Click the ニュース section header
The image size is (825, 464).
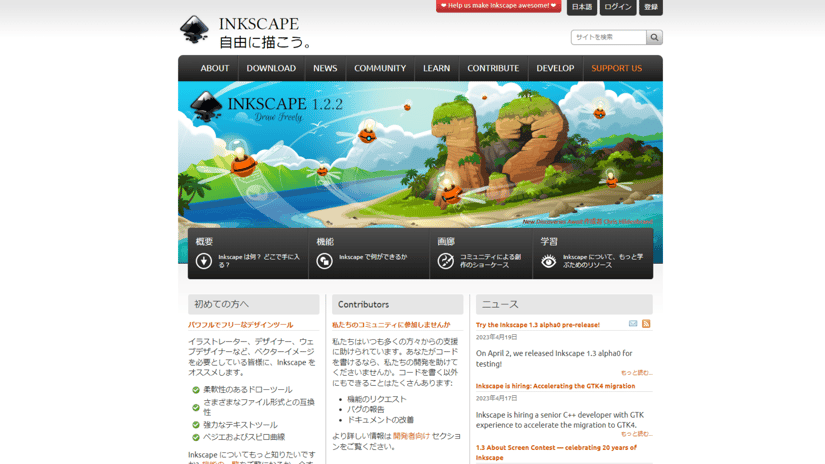tap(564, 304)
